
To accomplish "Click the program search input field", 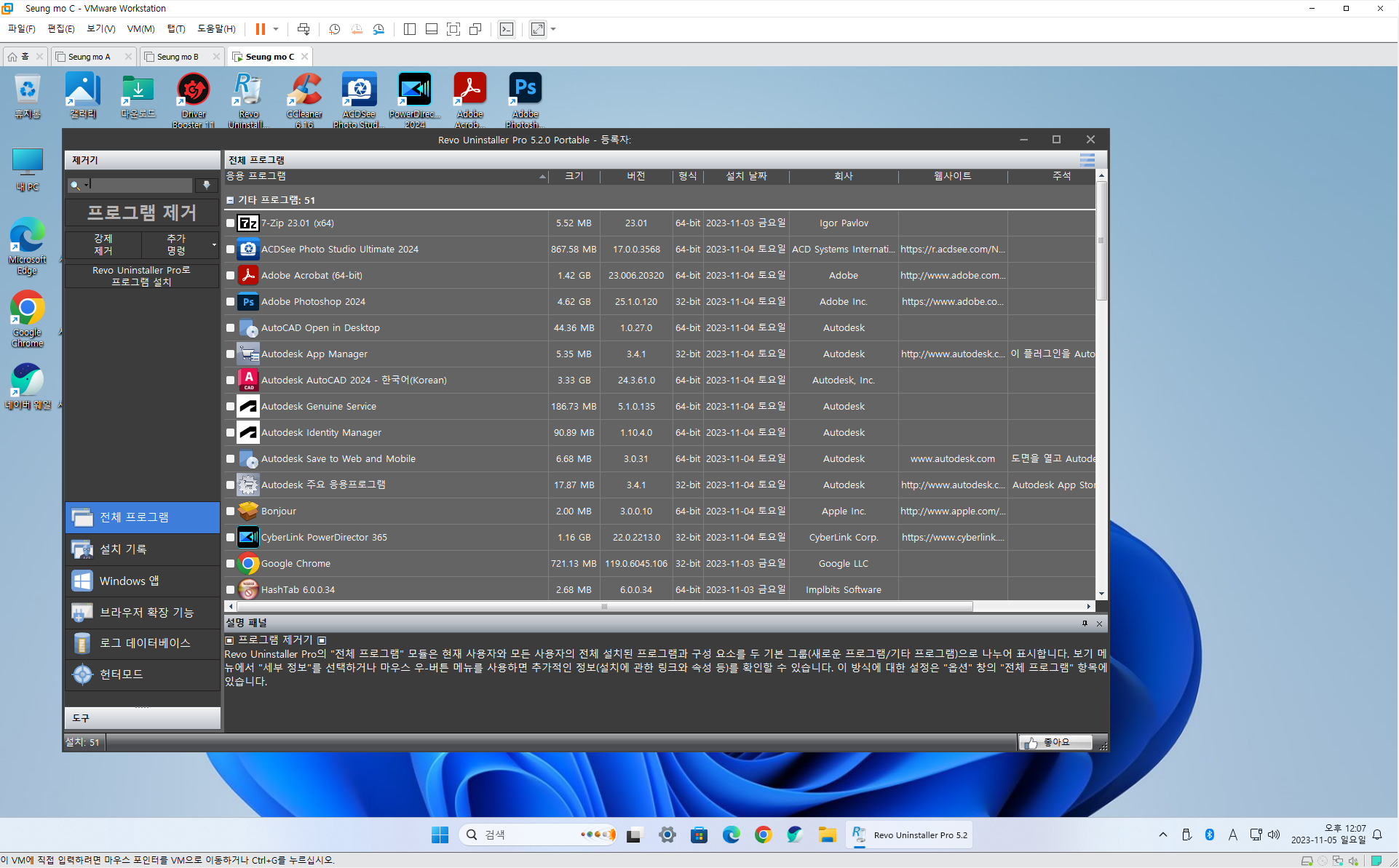I will pyautogui.click(x=140, y=186).
